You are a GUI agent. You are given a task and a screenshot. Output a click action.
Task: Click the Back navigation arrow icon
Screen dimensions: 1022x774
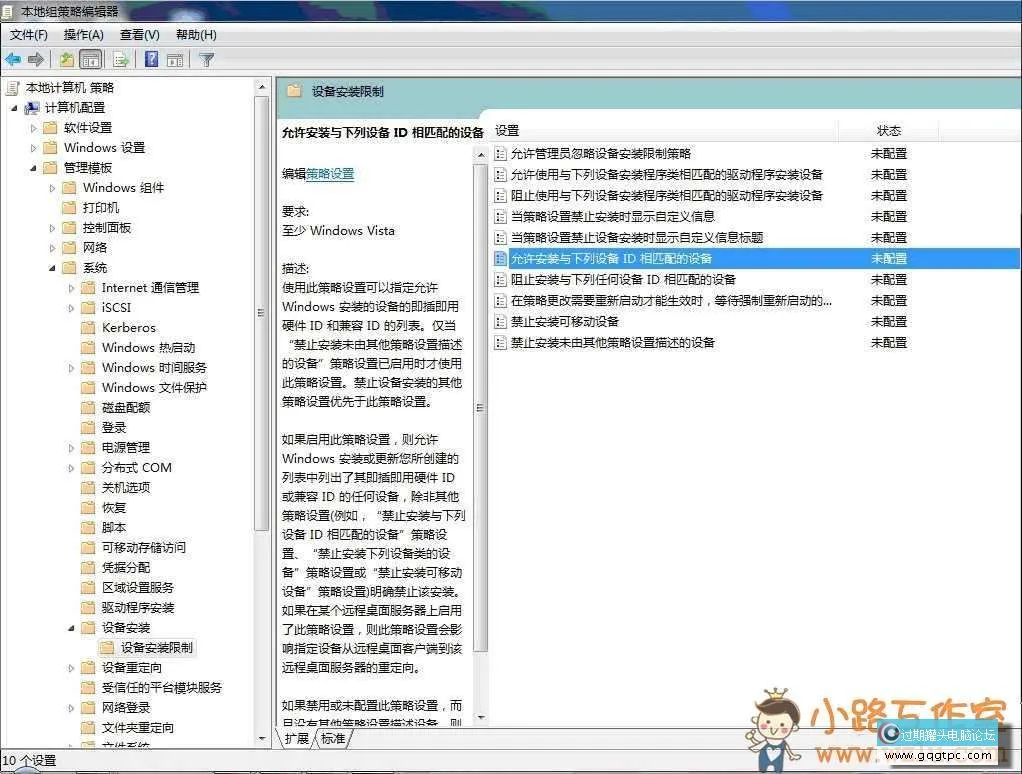(14, 58)
